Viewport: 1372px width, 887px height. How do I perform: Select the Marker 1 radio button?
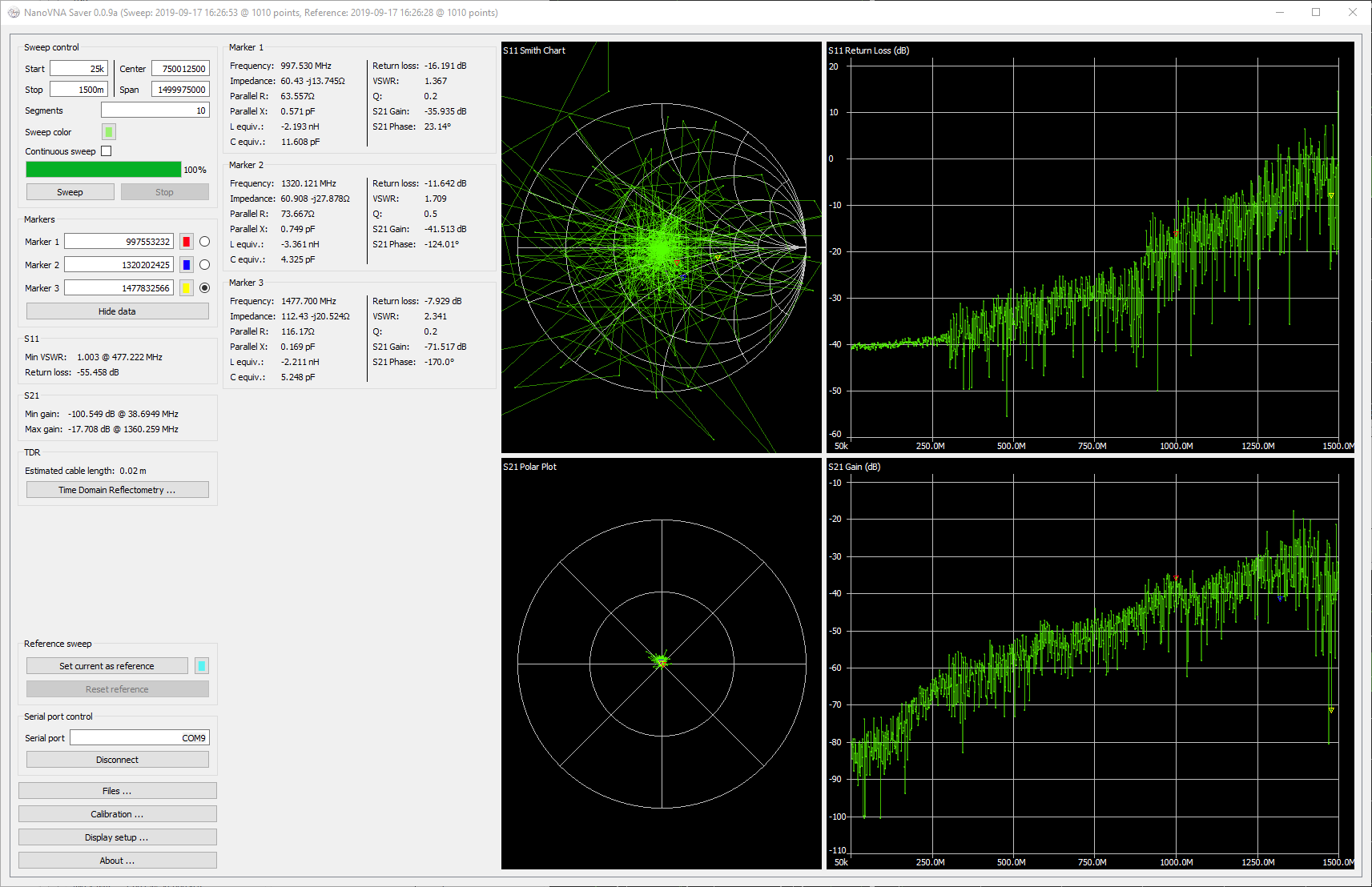(205, 242)
